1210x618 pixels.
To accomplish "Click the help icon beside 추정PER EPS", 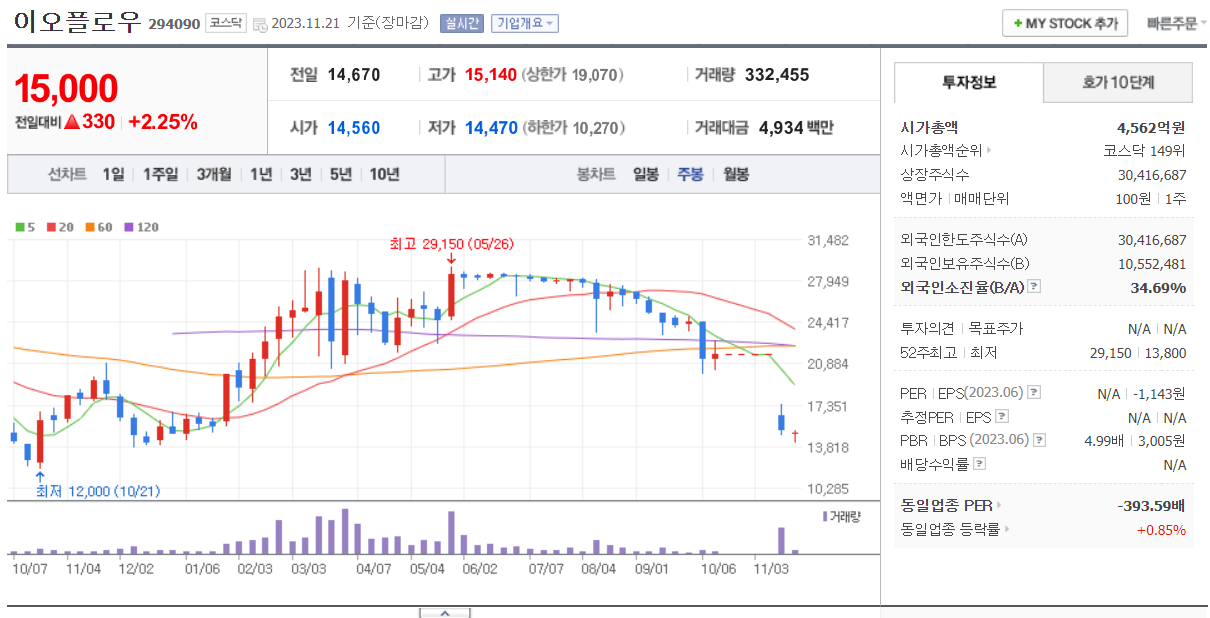I will click(1001, 417).
